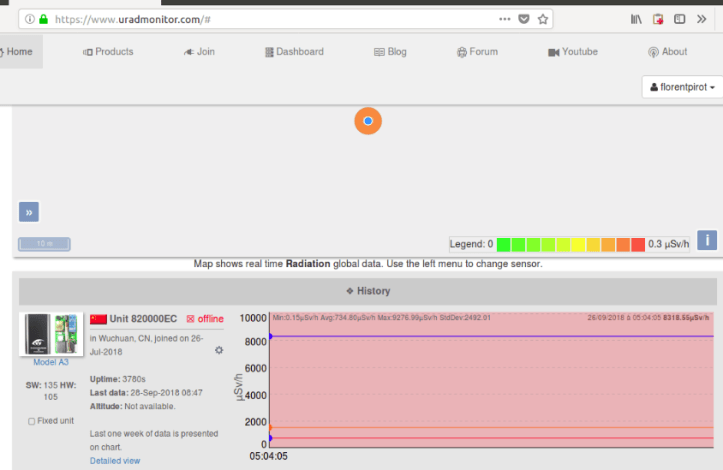Bookmark this page with the star
The image size is (723, 470).
(543, 19)
